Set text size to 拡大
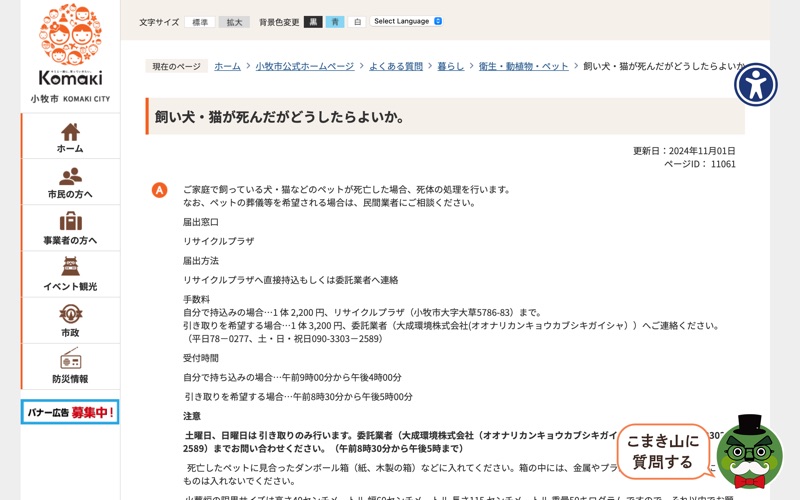Viewport: 800px width, 500px height. (x=234, y=22)
